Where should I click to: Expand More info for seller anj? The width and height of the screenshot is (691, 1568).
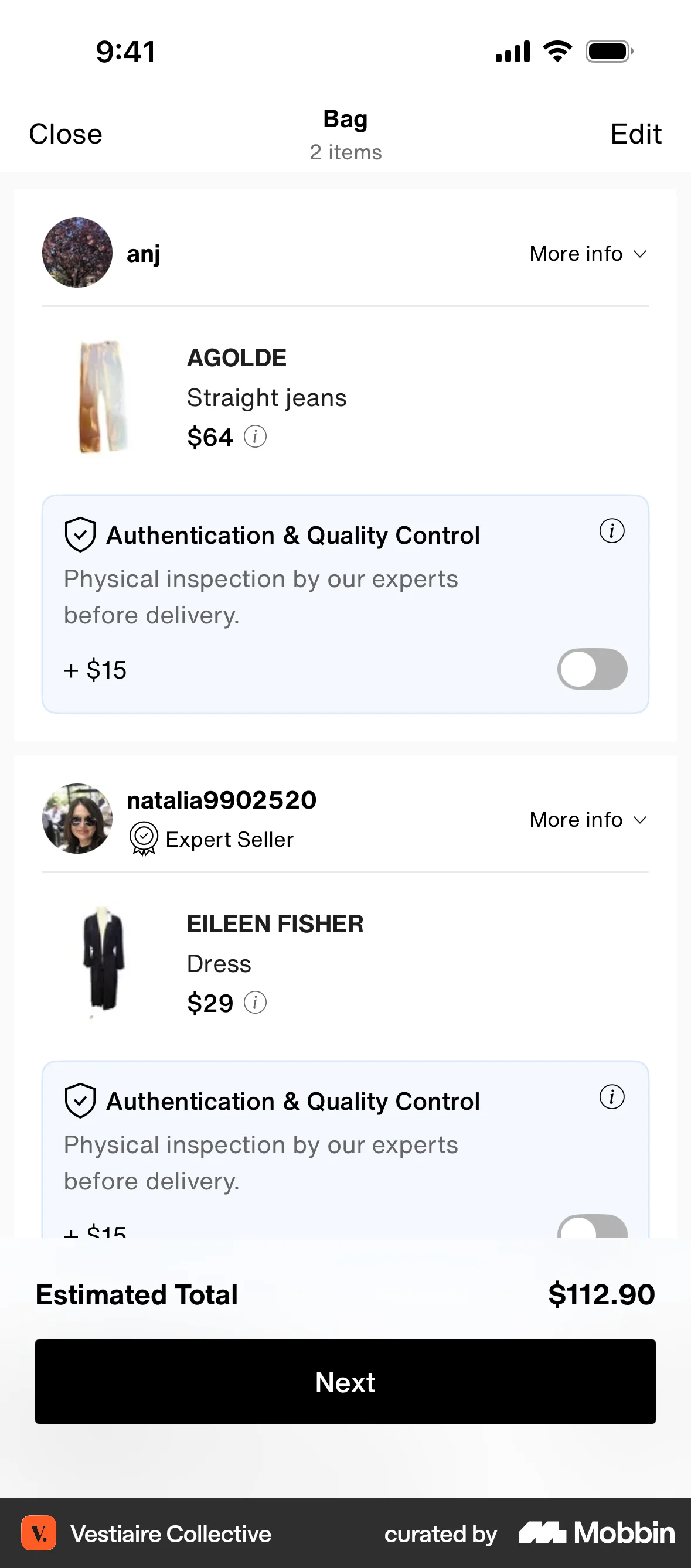pyautogui.click(x=588, y=254)
